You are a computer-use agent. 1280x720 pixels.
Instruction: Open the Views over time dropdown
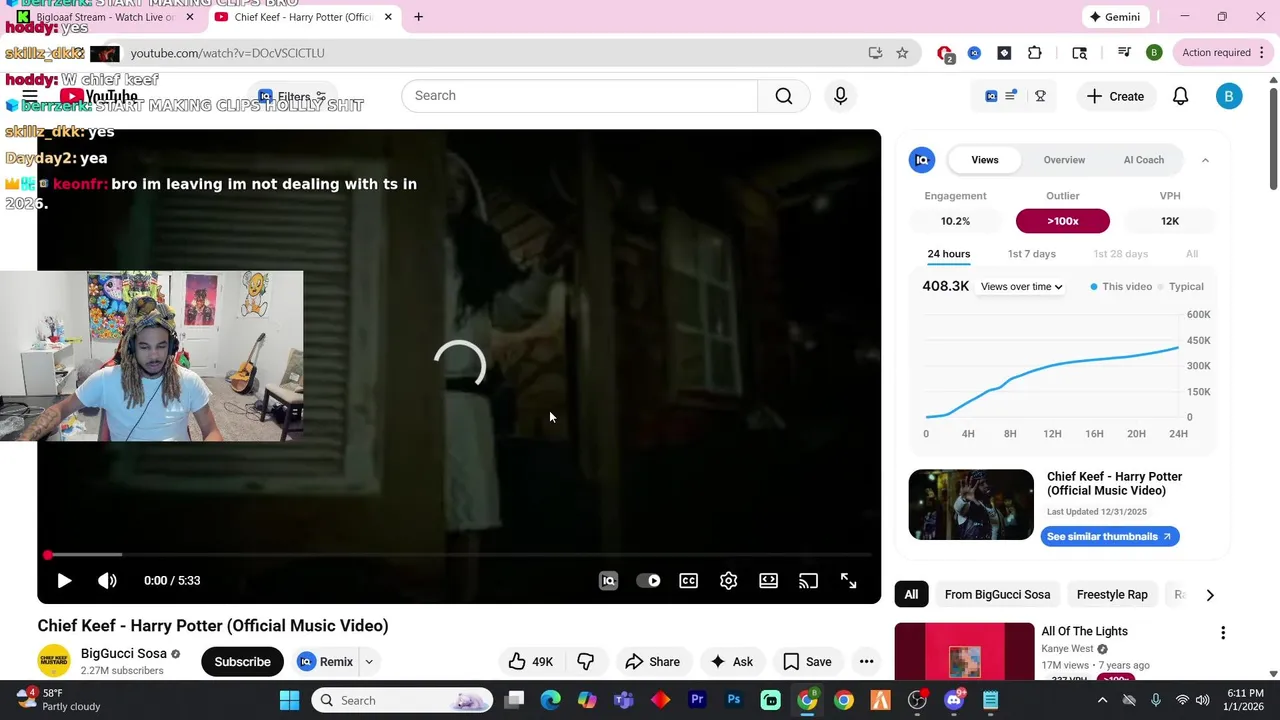click(1022, 287)
